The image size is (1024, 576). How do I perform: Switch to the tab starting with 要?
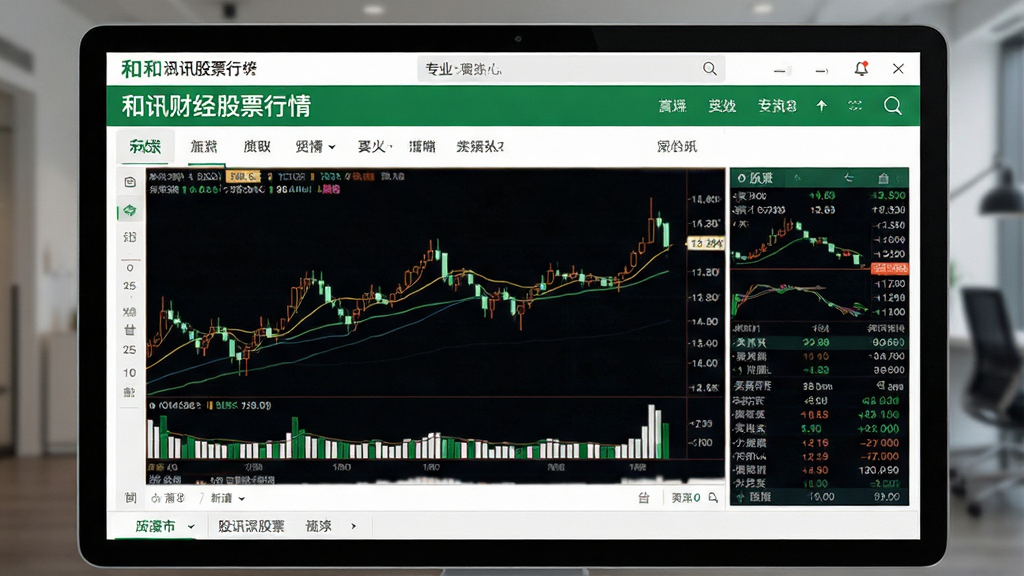[374, 146]
